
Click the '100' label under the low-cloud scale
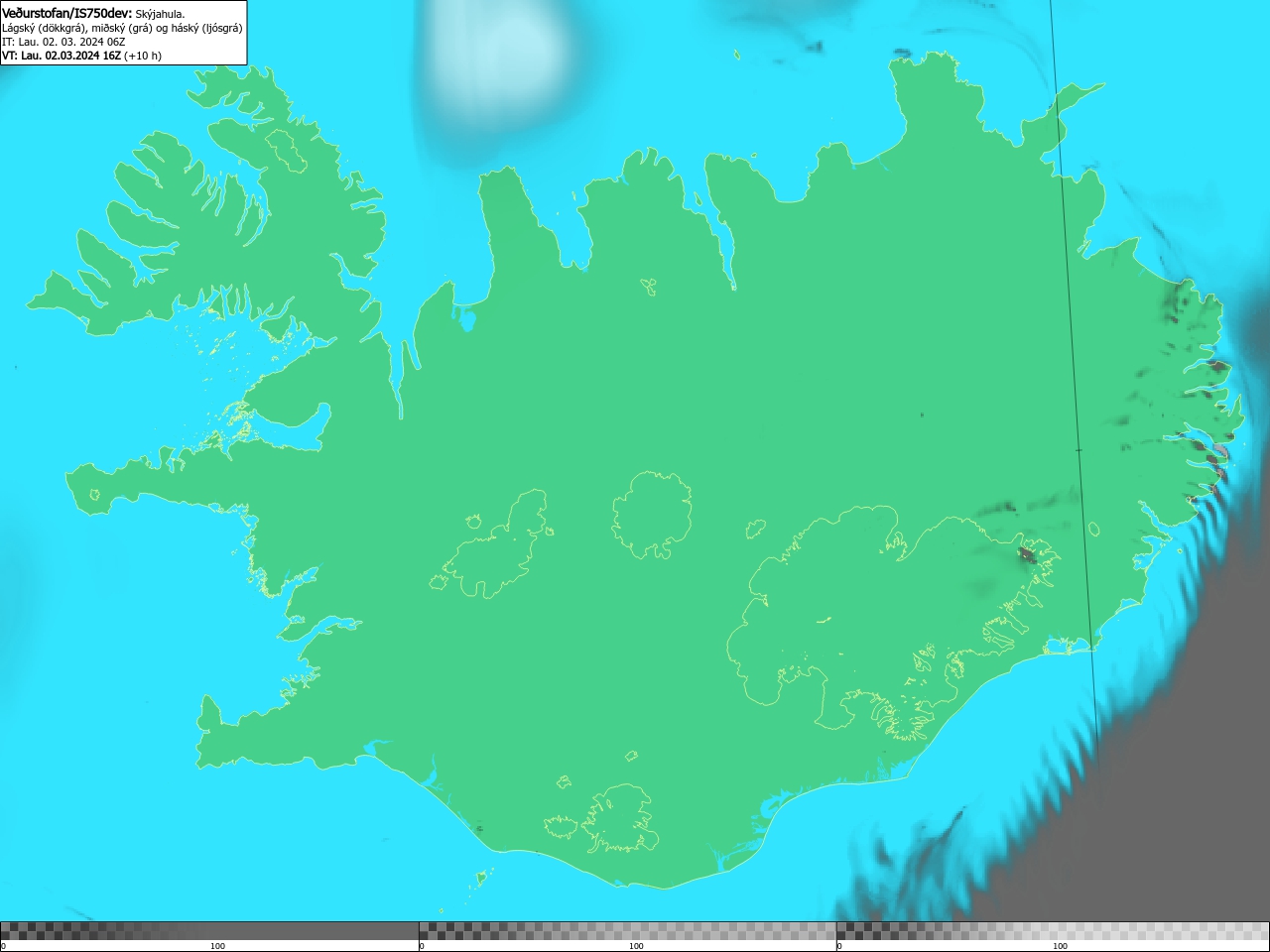coord(217,946)
